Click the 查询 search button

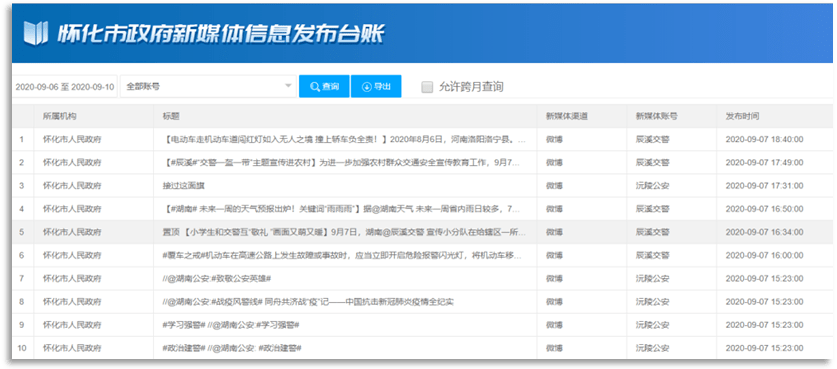[324, 87]
